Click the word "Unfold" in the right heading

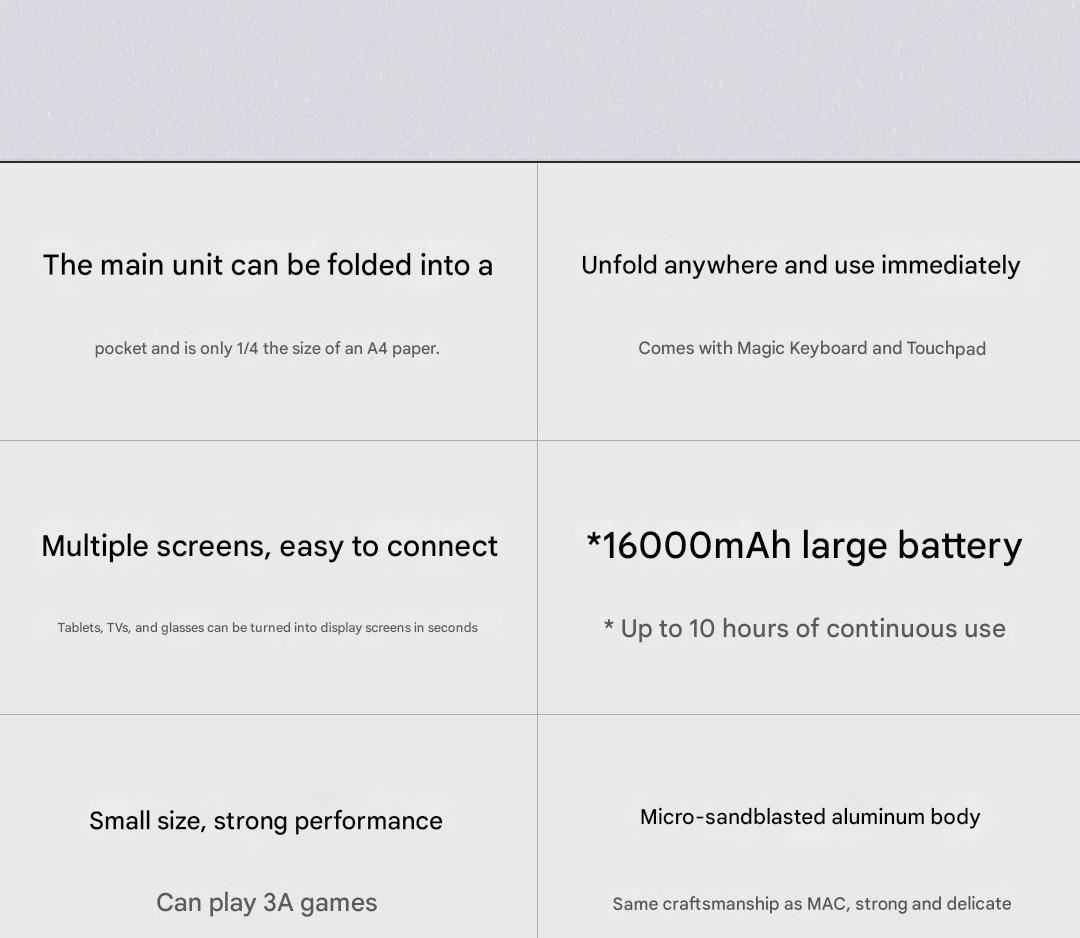tap(619, 265)
